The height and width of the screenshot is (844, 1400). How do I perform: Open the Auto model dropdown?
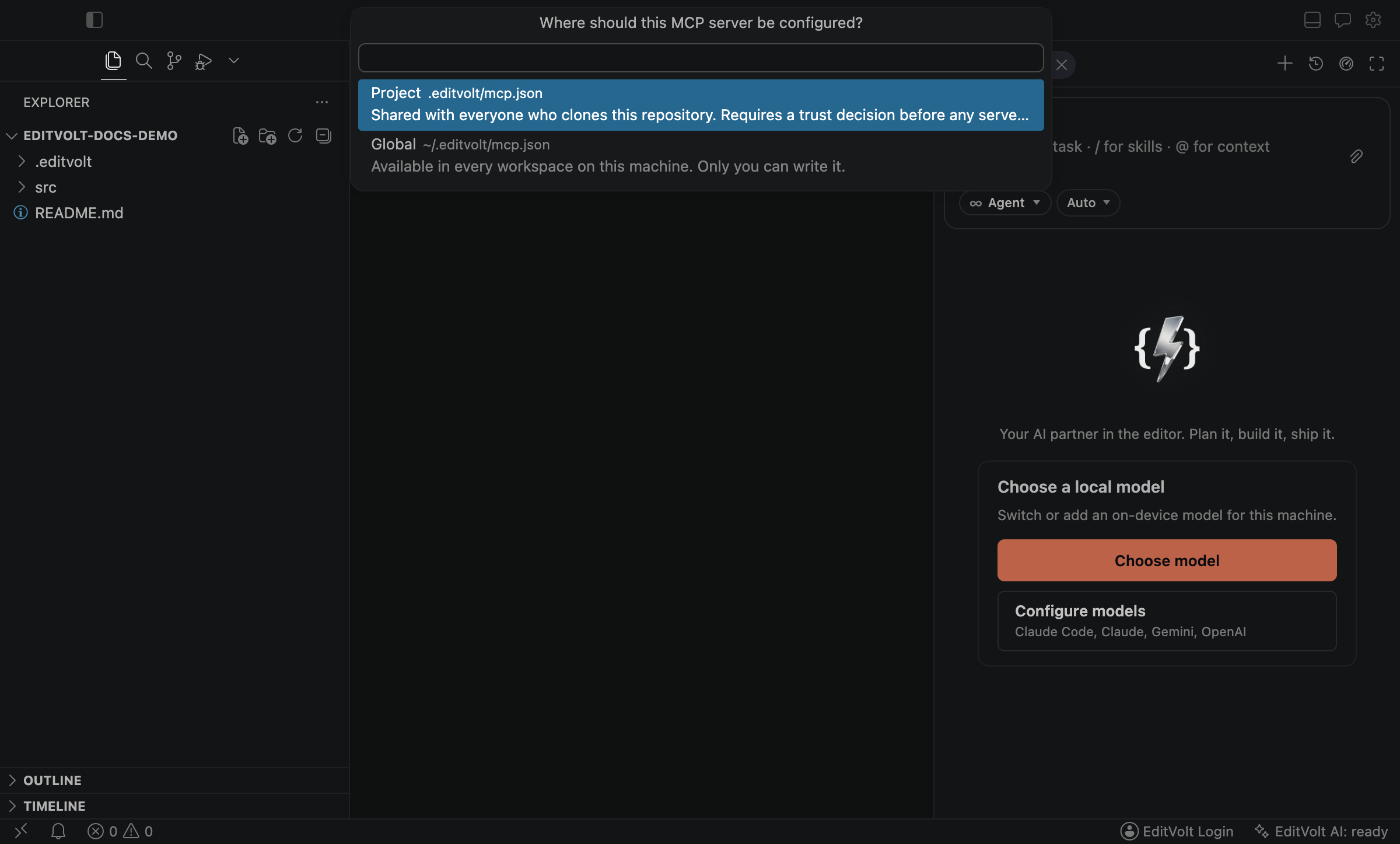[1088, 203]
